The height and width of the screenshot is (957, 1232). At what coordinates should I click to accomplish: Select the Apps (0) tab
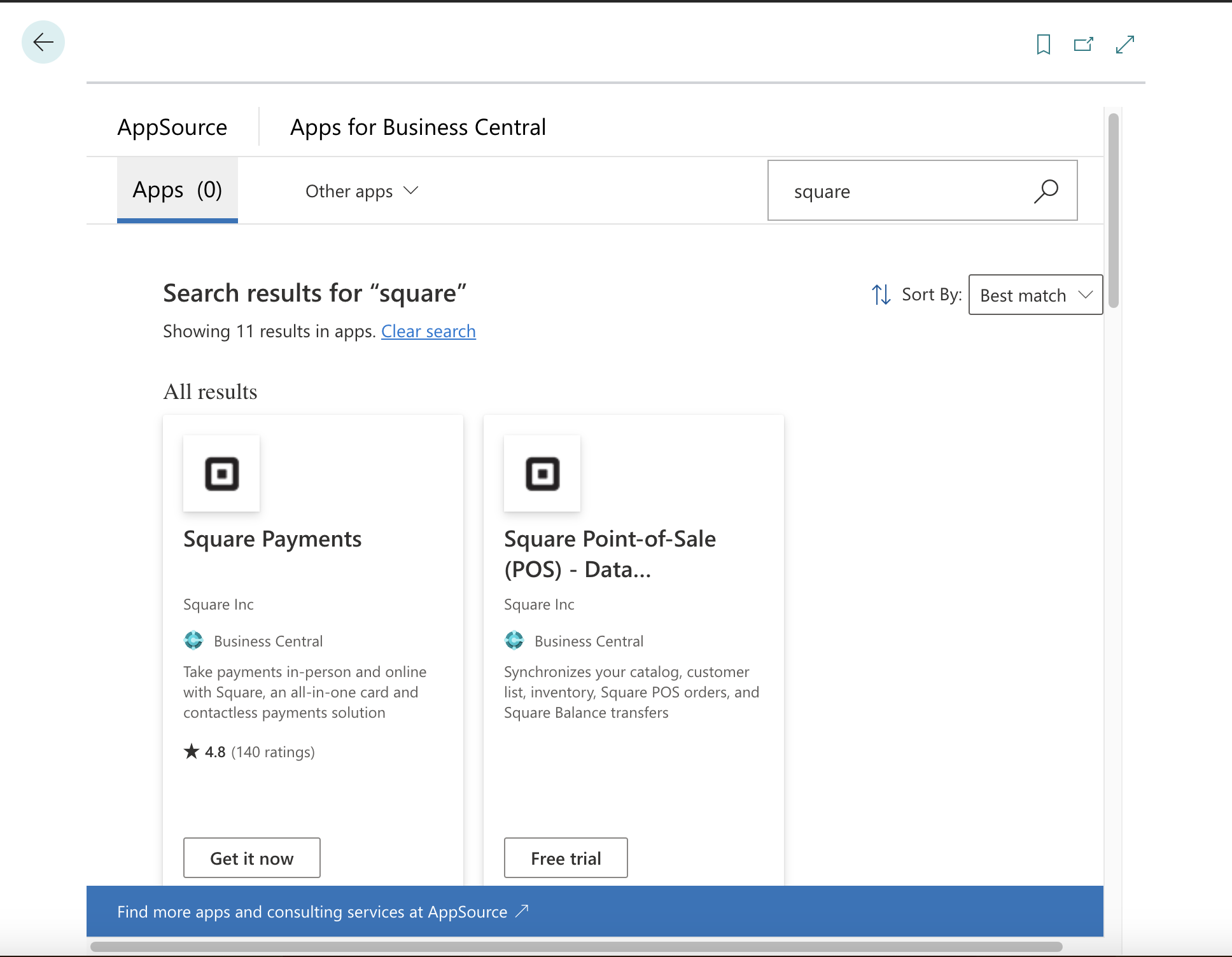177,190
